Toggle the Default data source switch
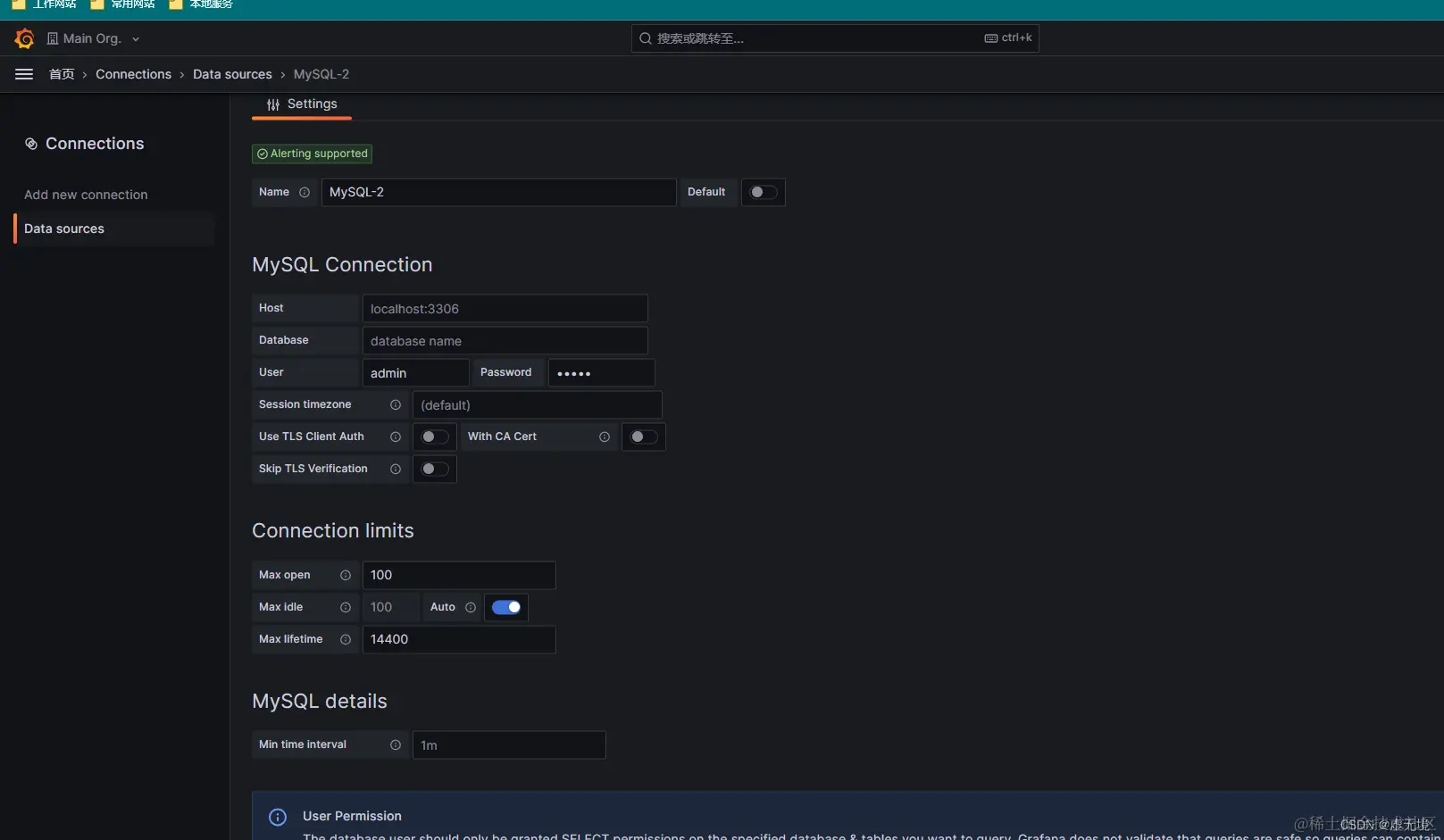This screenshot has width=1444, height=840. (764, 192)
